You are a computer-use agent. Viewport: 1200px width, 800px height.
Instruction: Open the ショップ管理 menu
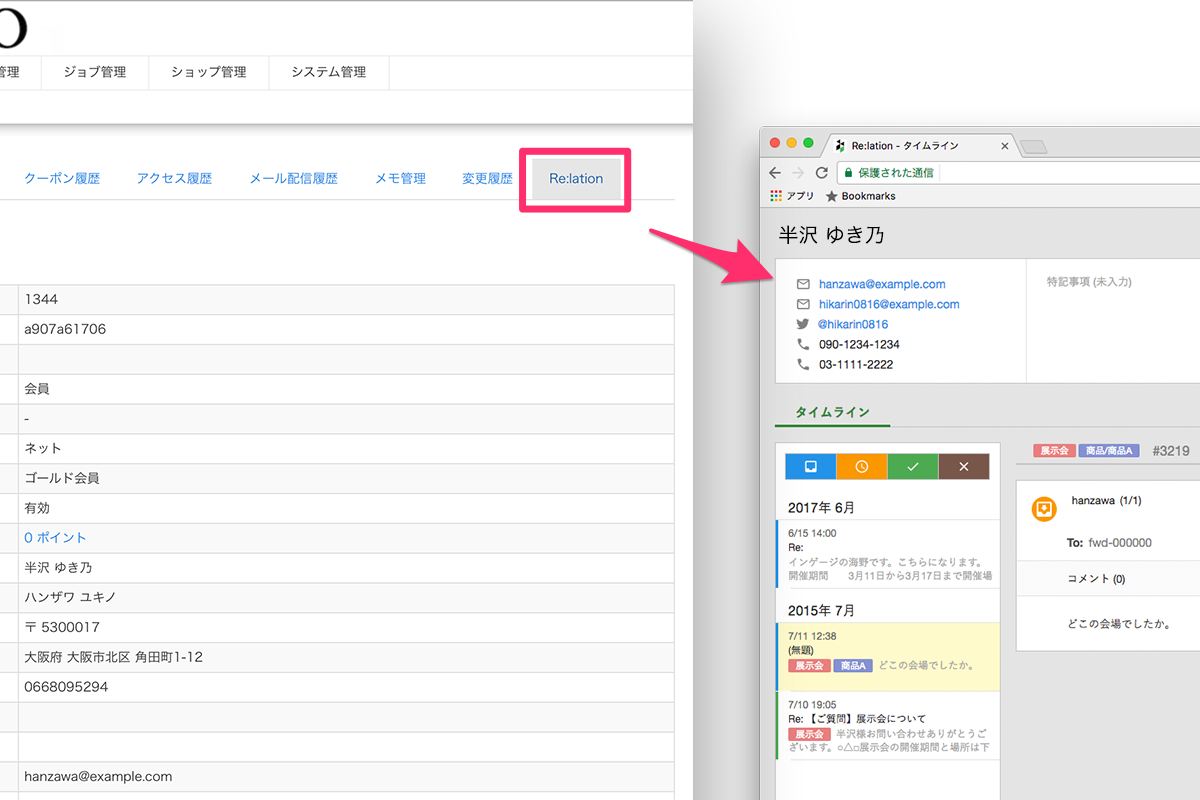[208, 72]
